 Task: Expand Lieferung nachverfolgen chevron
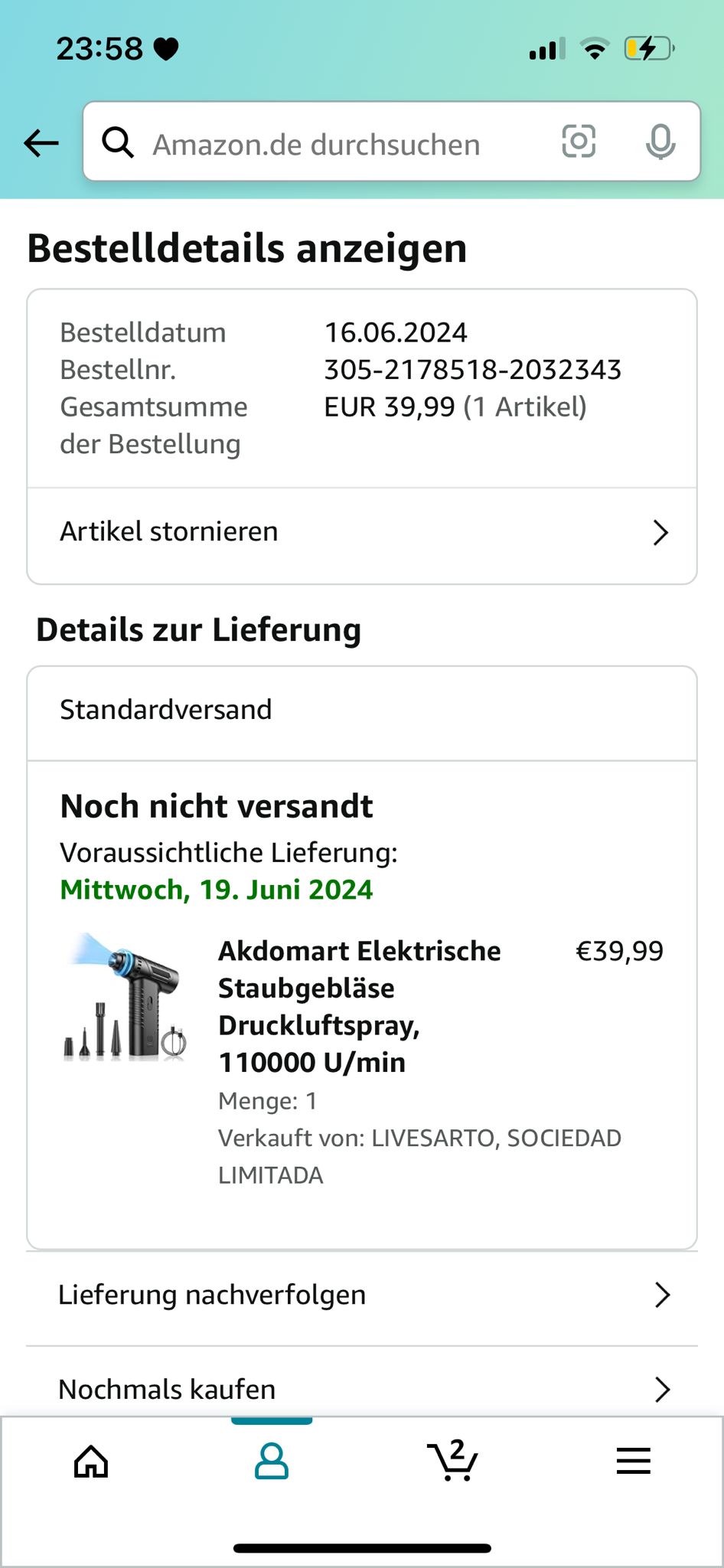point(662,1295)
